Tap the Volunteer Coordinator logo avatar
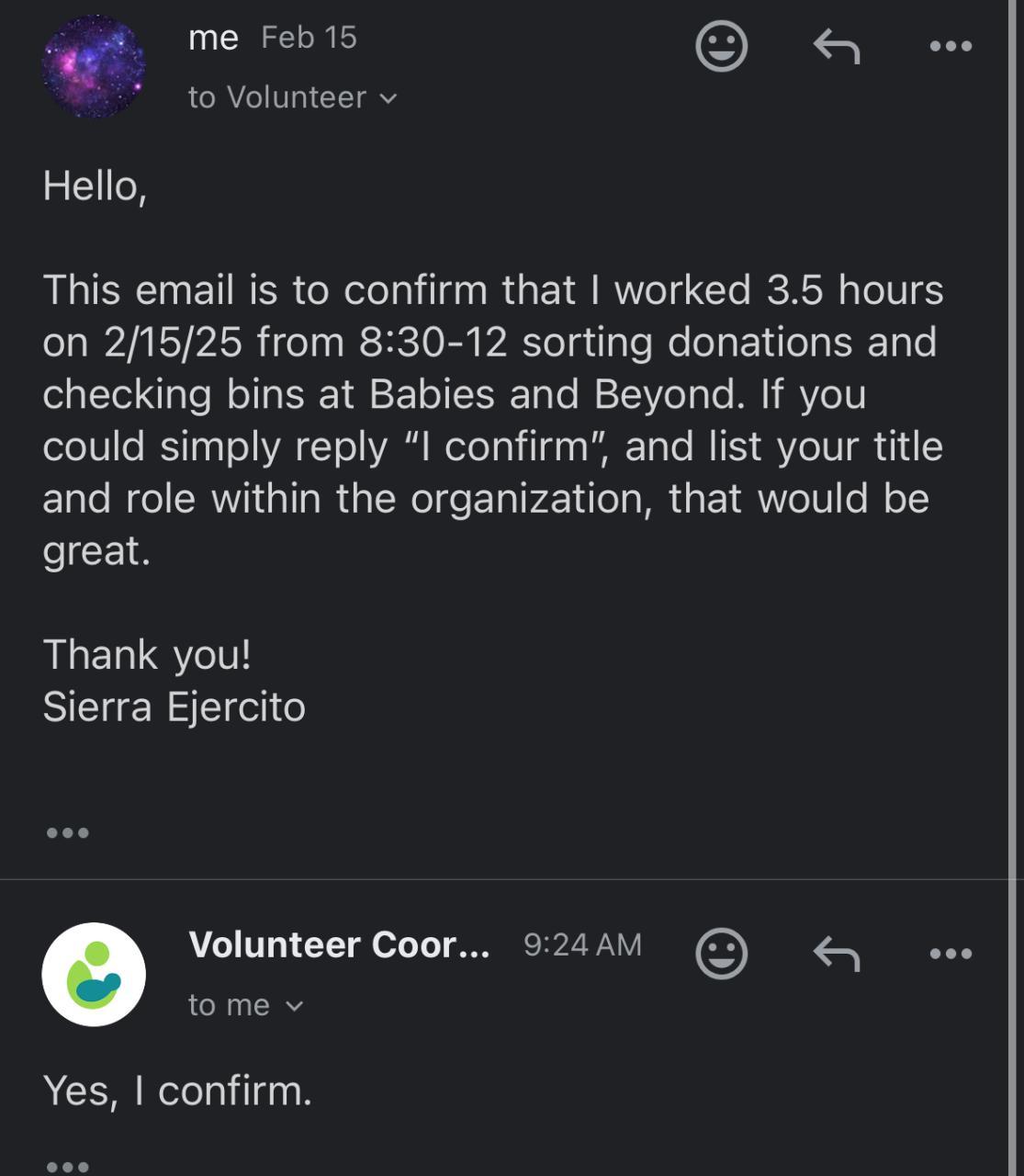Image resolution: width=1024 pixels, height=1176 pixels. point(94,974)
